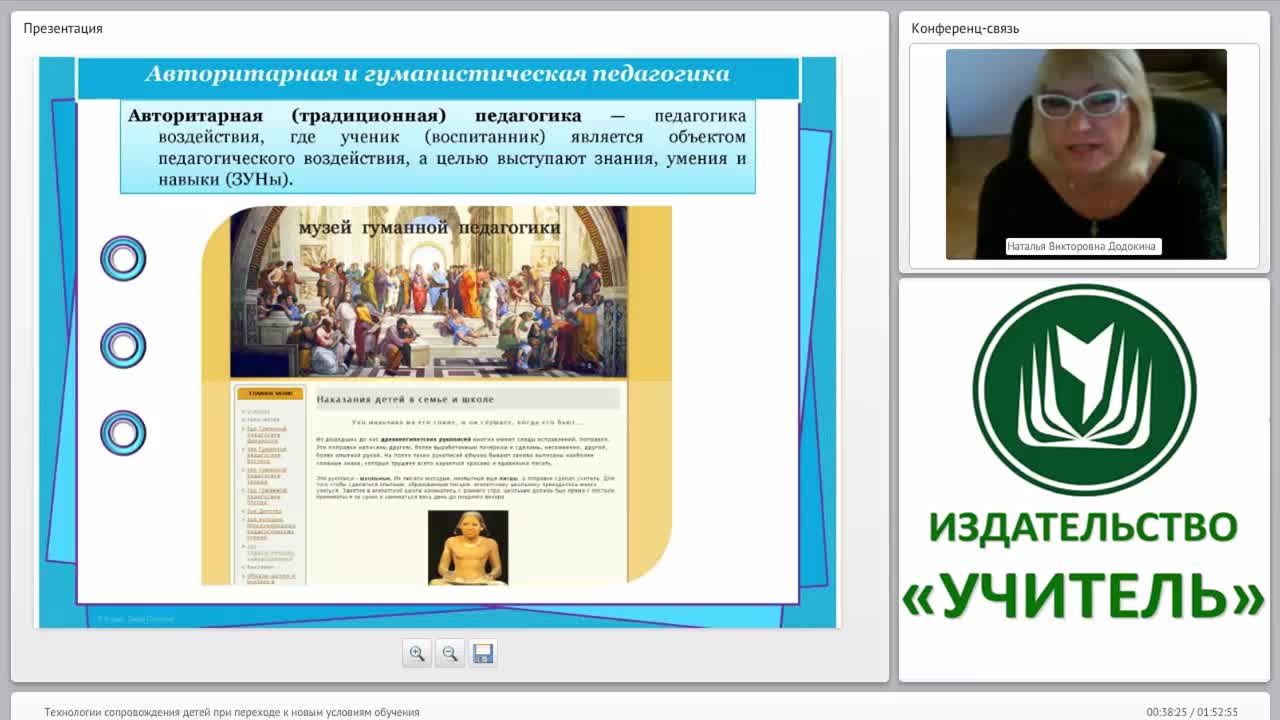Click heading Наказания детей в семье и школе
The image size is (1280, 720).
[x=405, y=399]
